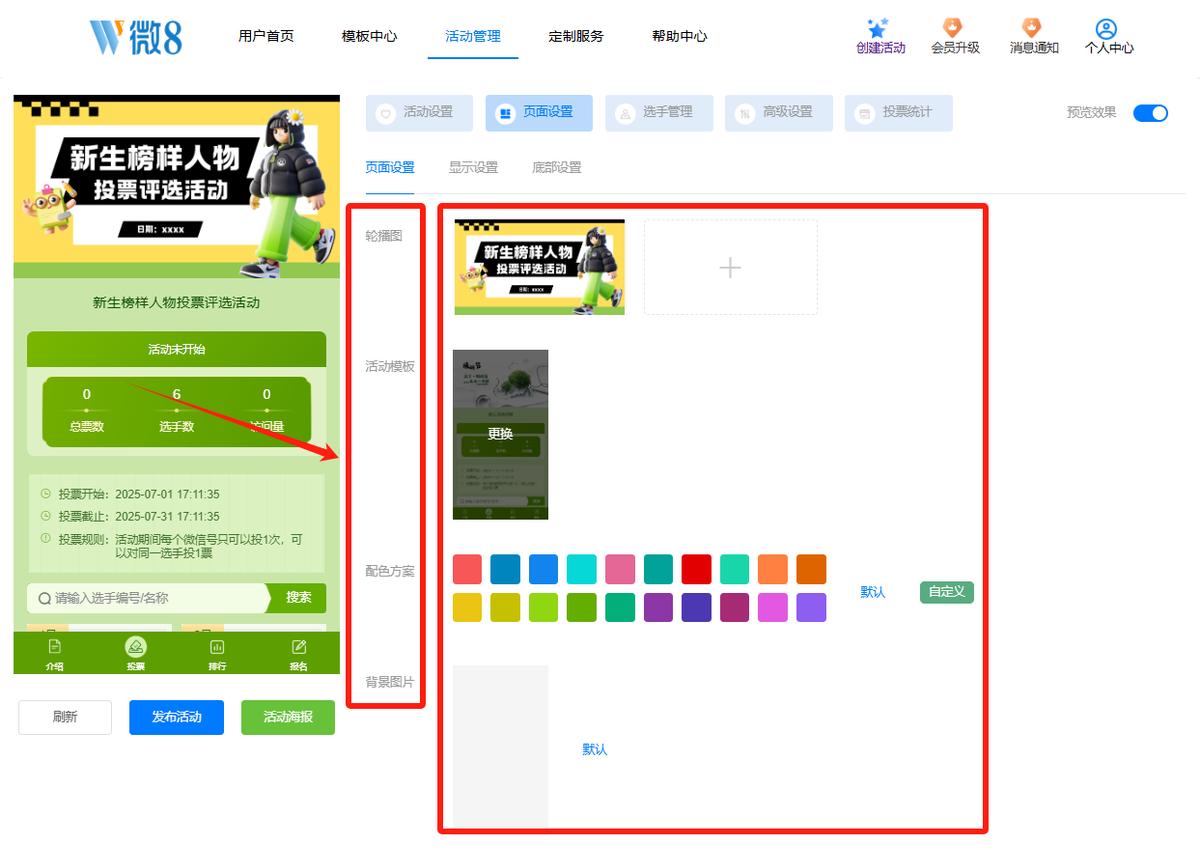
Task: Pick the lime green swatch
Action: coord(544,607)
